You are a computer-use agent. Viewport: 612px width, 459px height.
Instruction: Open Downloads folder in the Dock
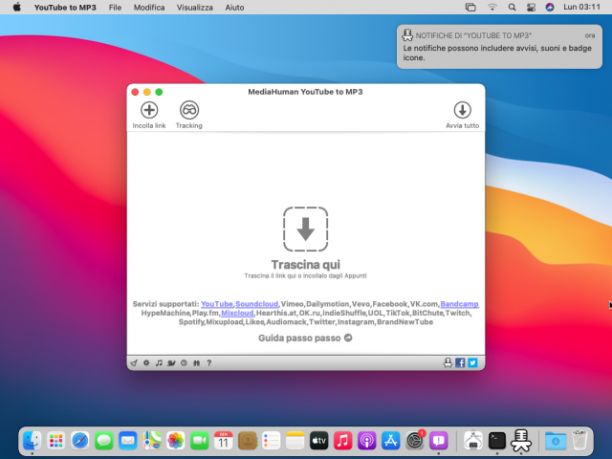pos(555,441)
